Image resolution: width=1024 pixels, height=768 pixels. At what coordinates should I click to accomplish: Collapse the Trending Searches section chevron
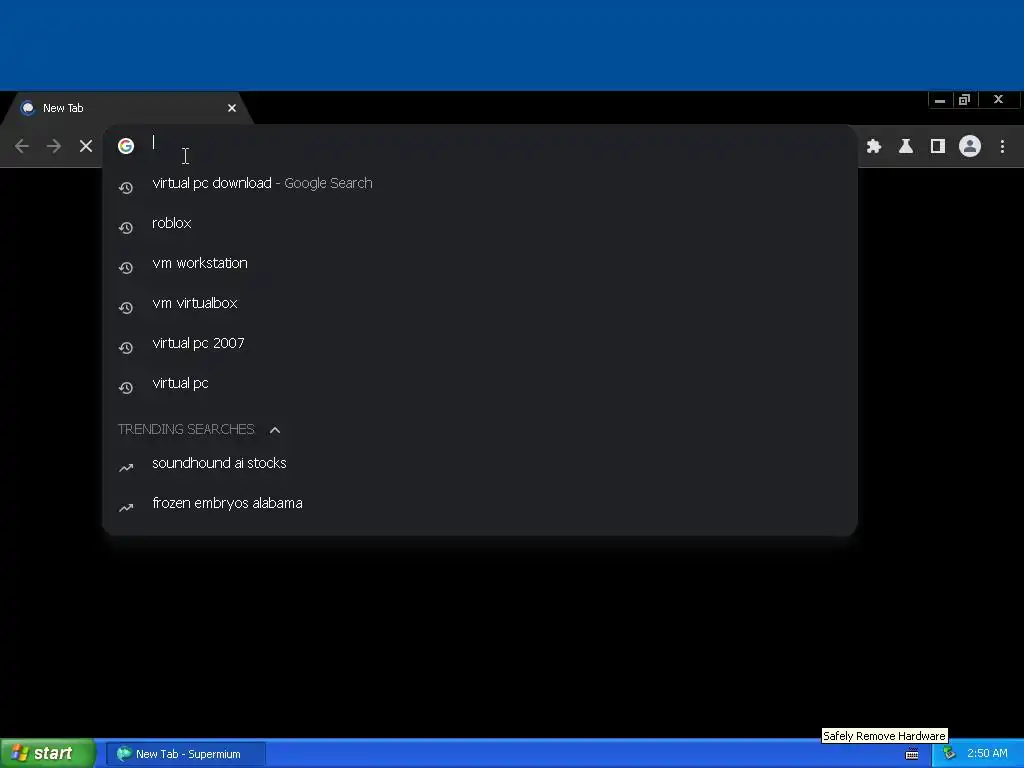[x=275, y=430]
